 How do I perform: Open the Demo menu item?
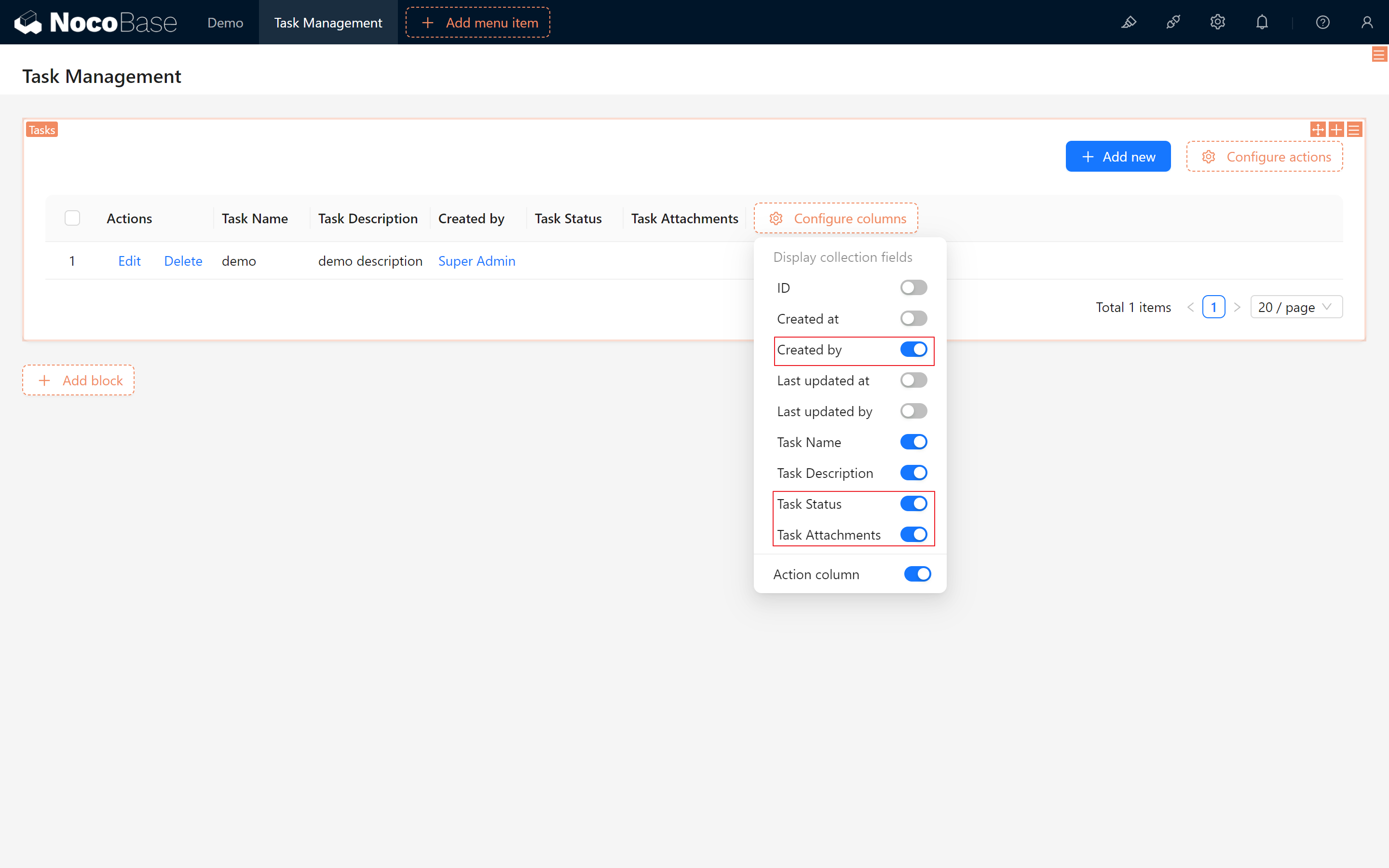pyautogui.click(x=225, y=22)
